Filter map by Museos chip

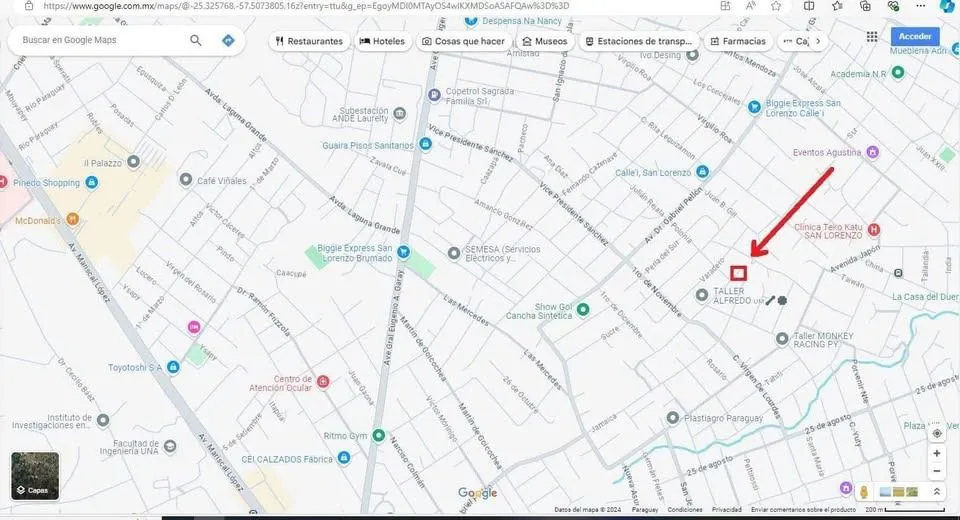pos(544,41)
